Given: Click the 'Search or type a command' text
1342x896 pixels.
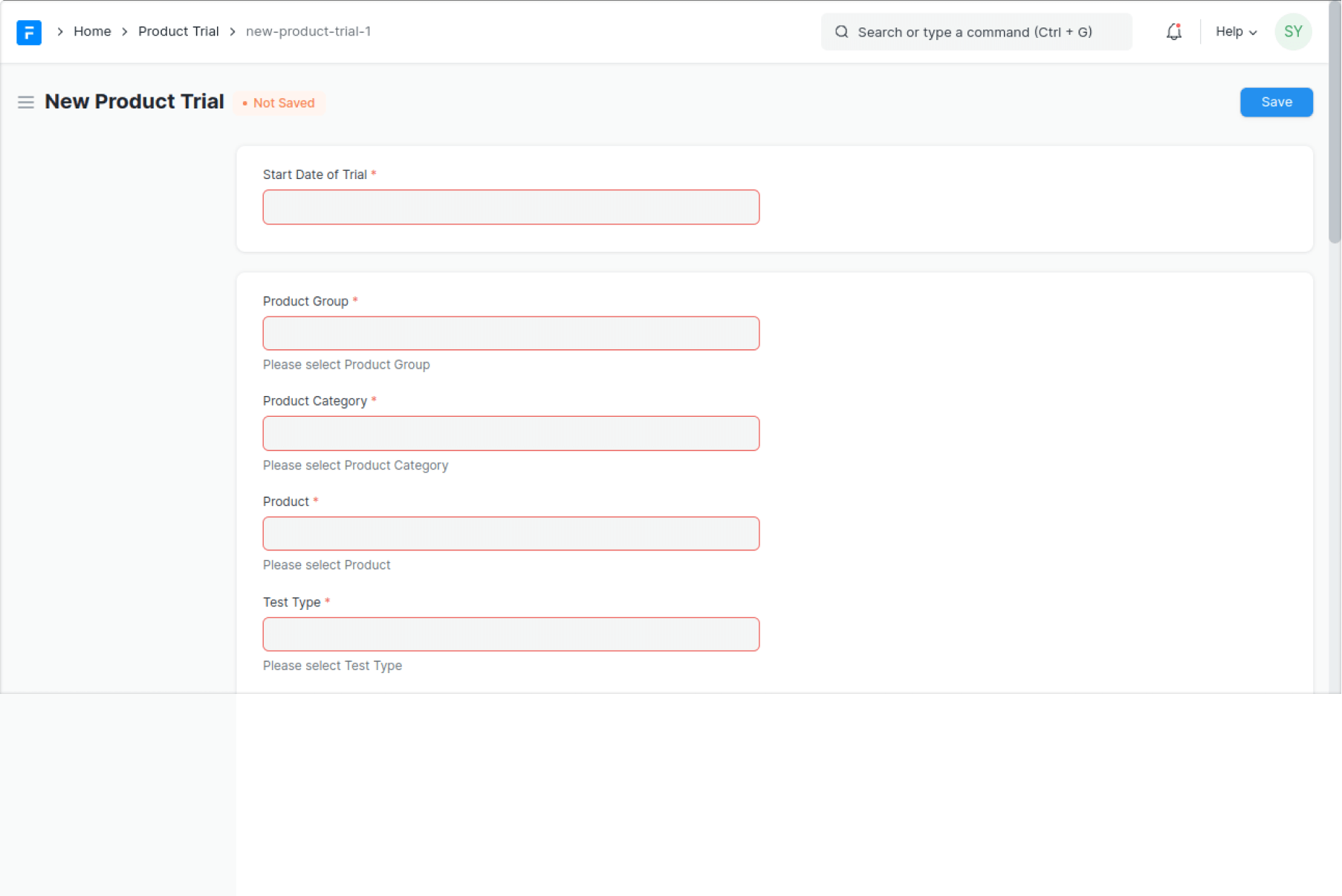Looking at the screenshot, I should tap(974, 32).
